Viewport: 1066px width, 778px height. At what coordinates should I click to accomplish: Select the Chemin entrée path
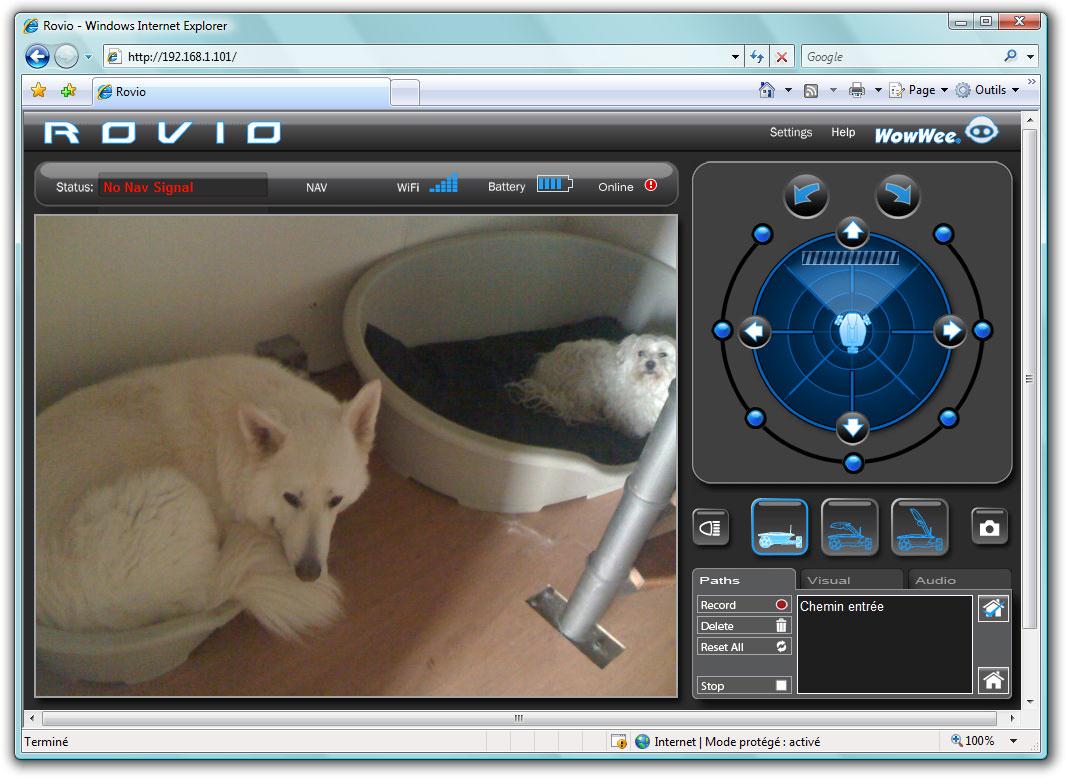coord(842,607)
